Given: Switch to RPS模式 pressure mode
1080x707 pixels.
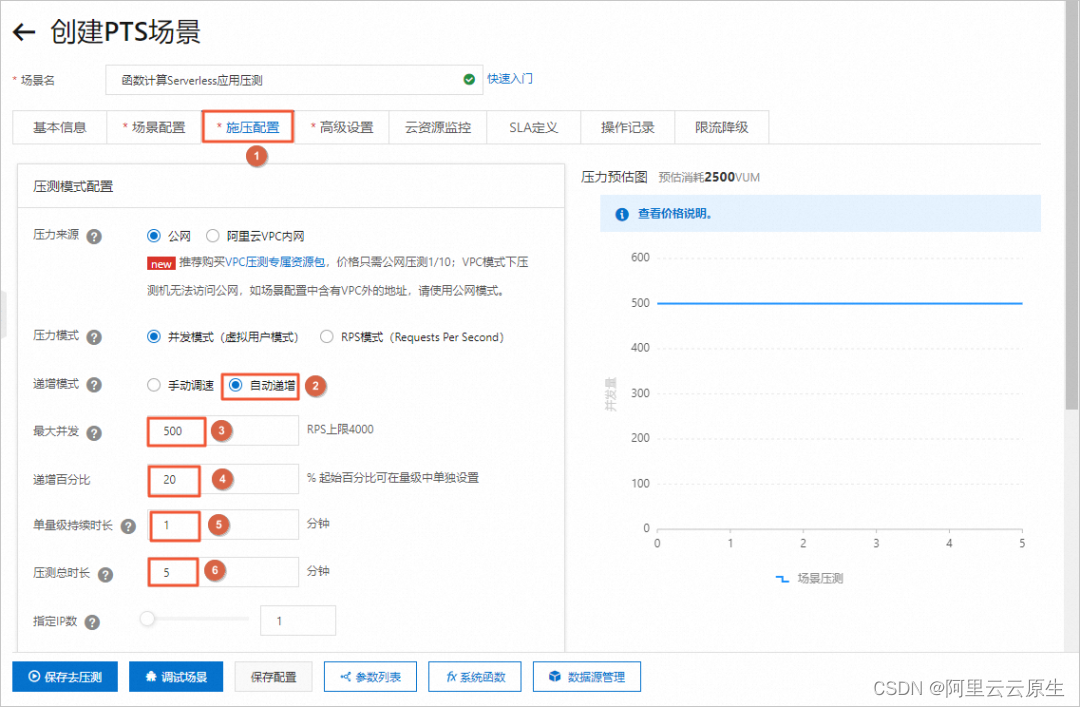Looking at the screenshot, I should [x=327, y=337].
